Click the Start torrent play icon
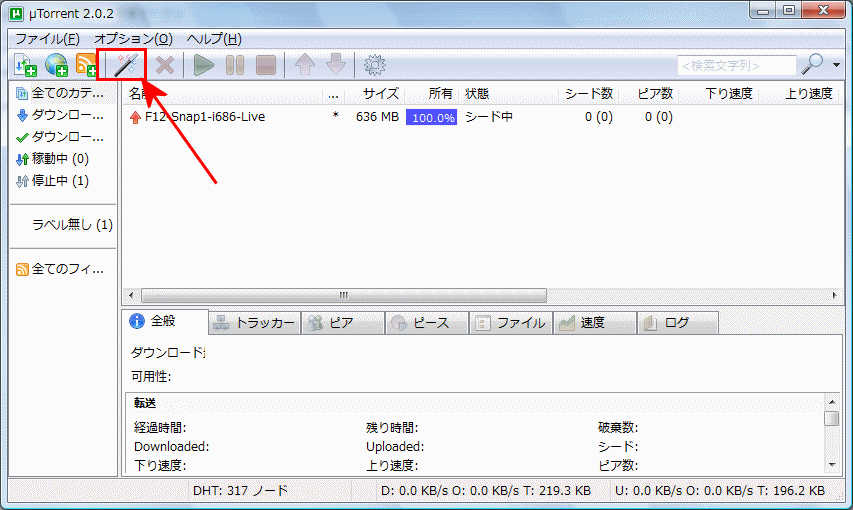Image resolution: width=853 pixels, height=510 pixels. (x=203, y=65)
